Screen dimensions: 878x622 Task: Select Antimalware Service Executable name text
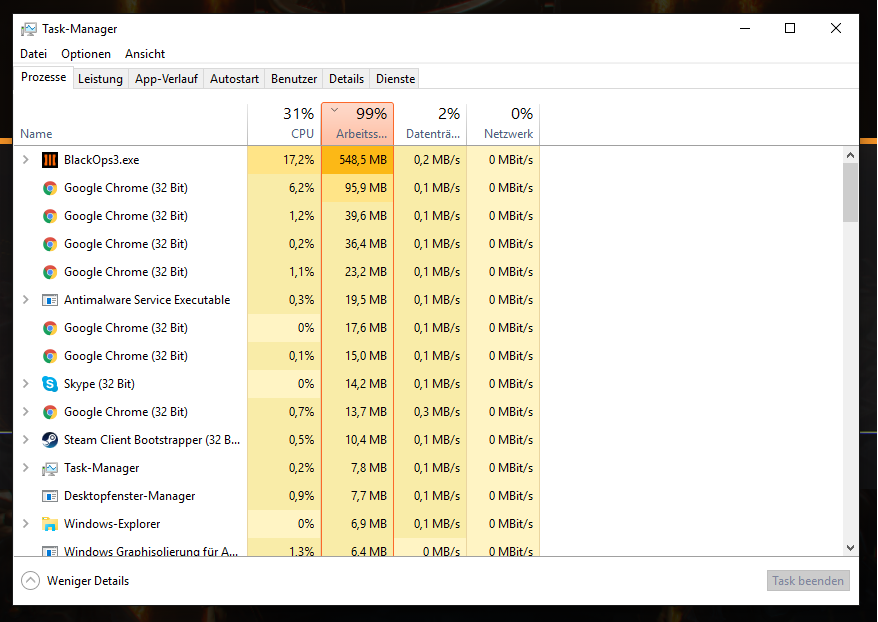[x=147, y=300]
